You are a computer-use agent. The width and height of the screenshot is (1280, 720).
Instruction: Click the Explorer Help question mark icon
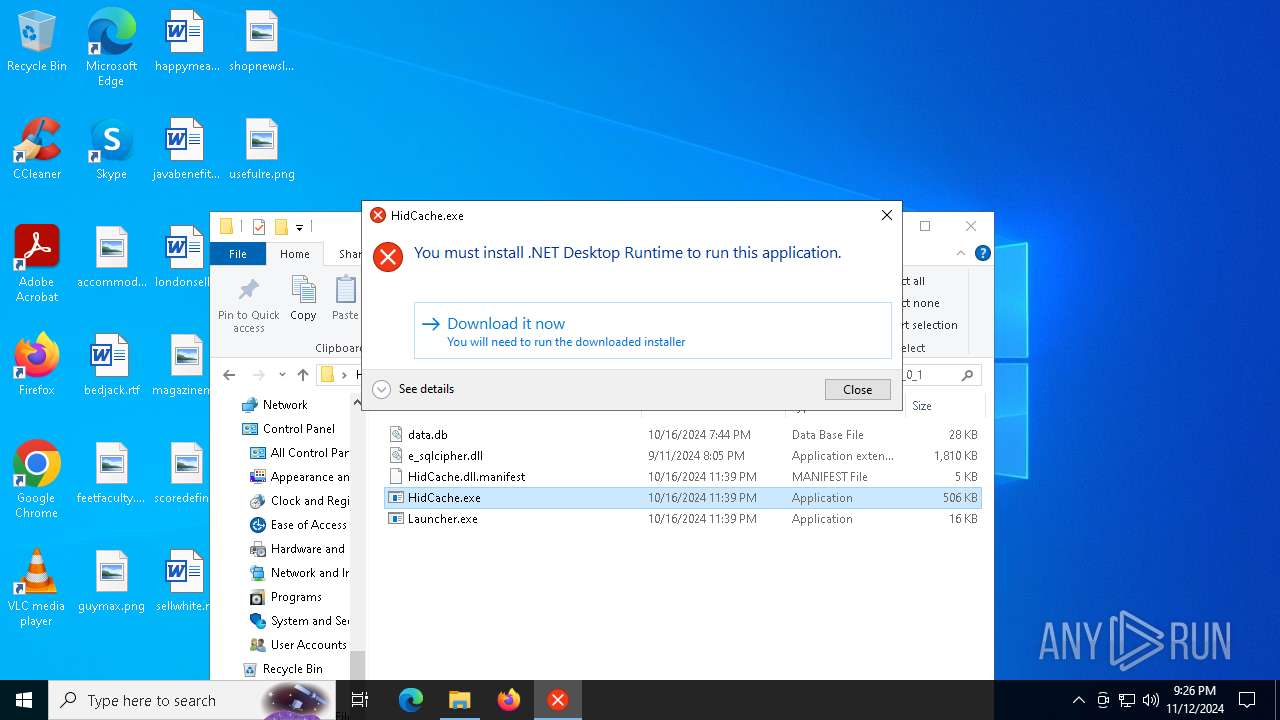pyautogui.click(x=983, y=254)
